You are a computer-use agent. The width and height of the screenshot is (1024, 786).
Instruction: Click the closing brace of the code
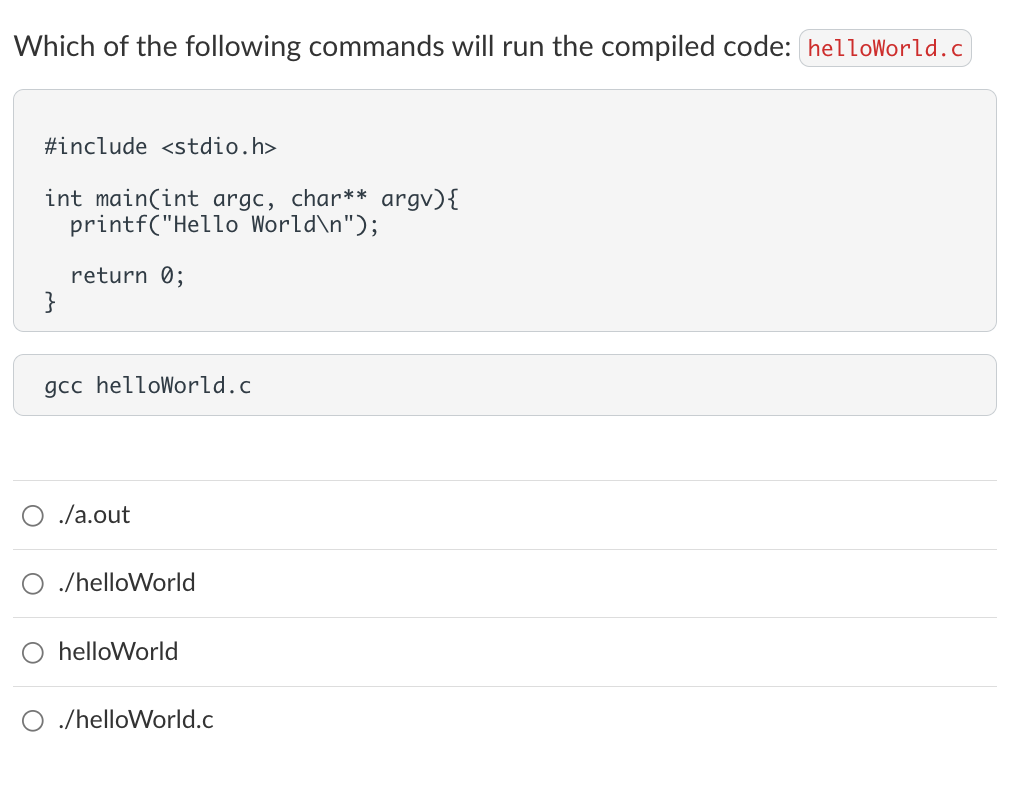point(50,302)
